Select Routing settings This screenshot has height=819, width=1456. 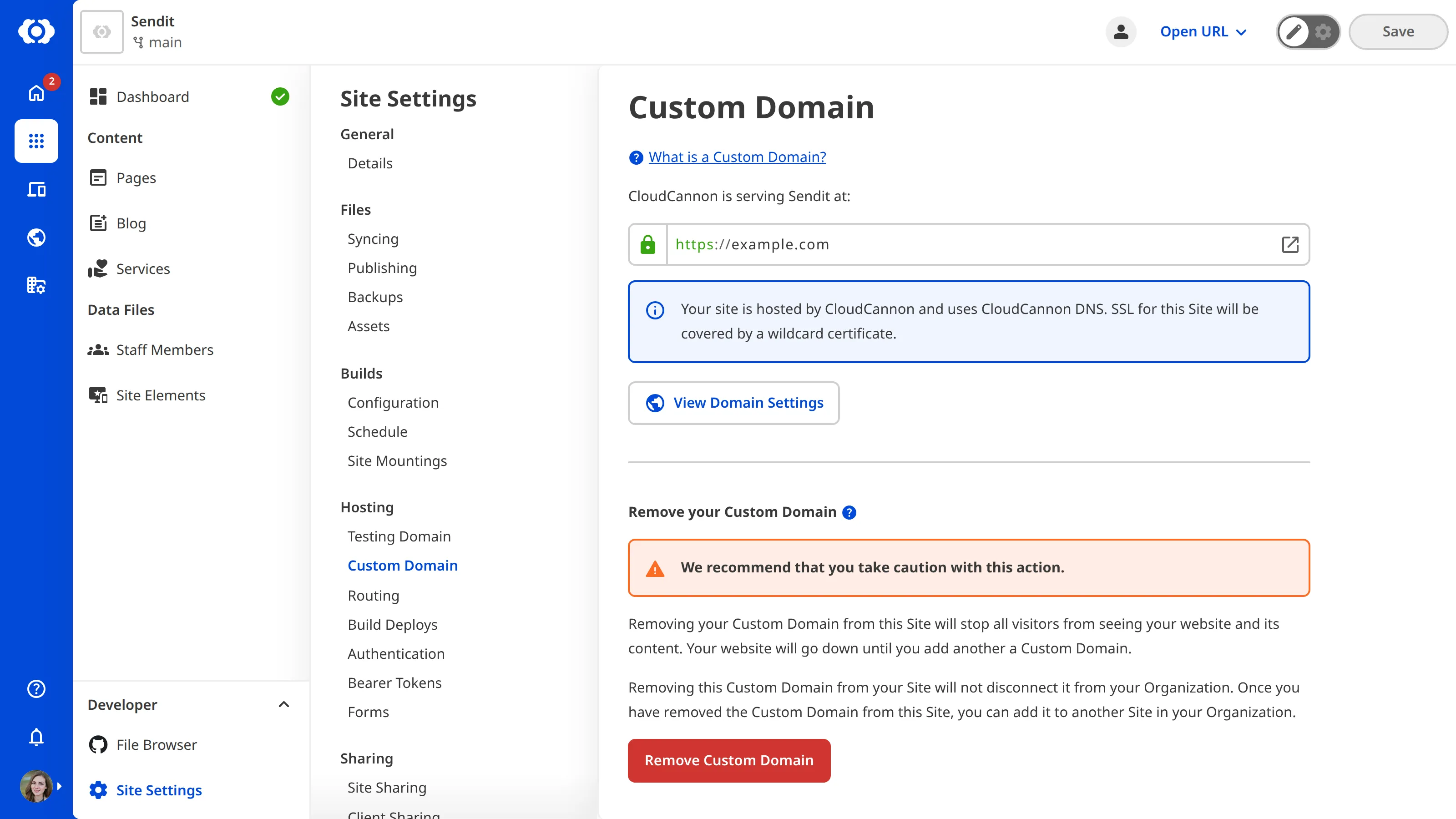click(374, 596)
